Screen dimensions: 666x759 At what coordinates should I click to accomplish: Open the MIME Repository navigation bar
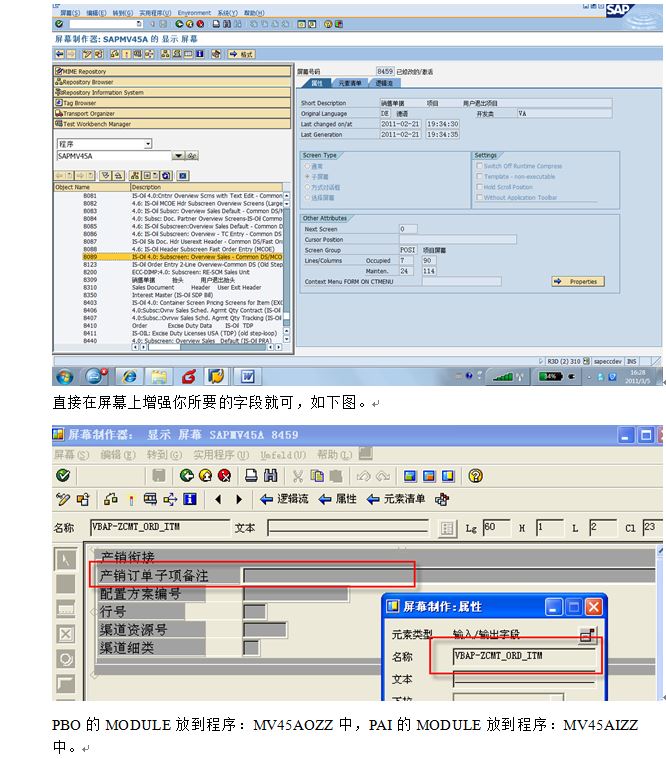(172, 71)
